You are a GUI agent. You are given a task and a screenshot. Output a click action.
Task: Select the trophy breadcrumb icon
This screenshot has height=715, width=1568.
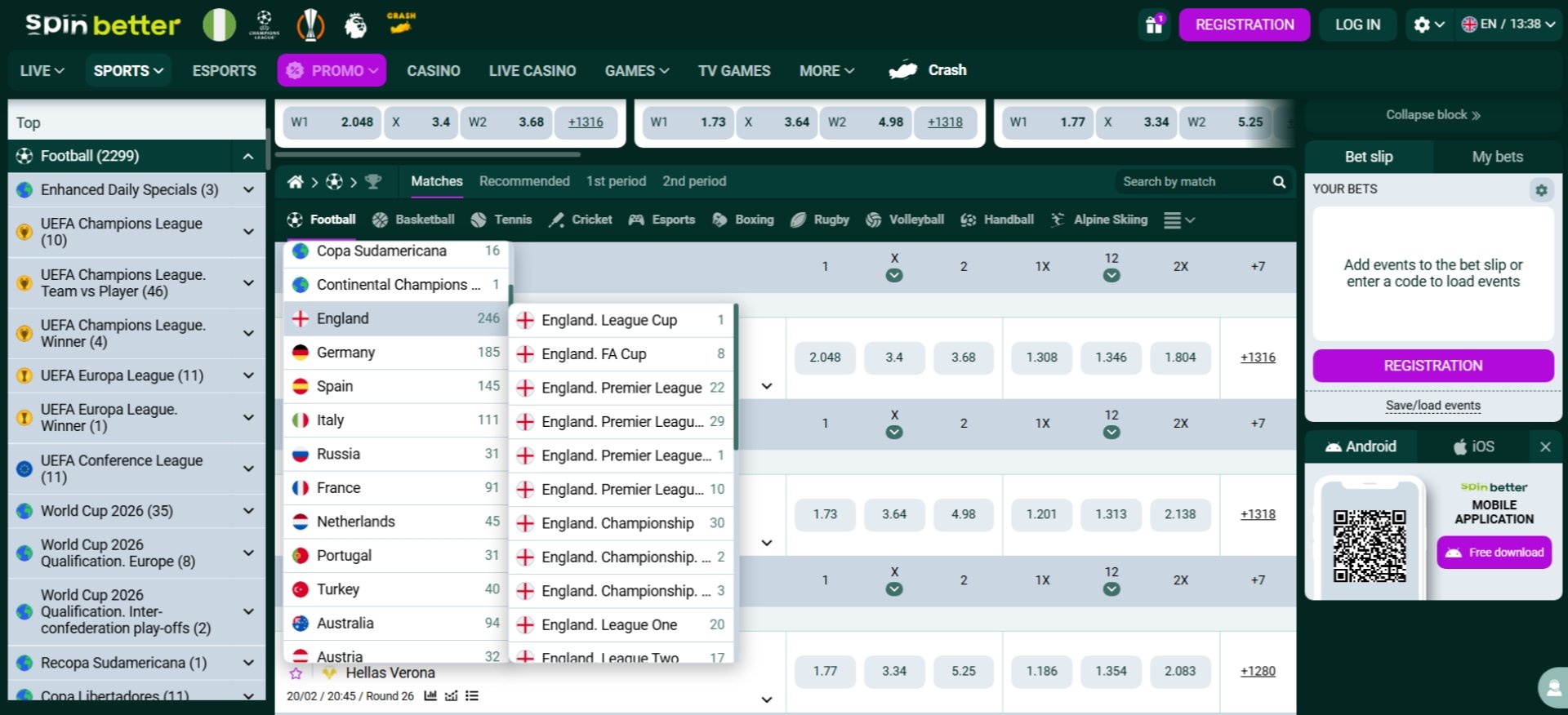click(373, 181)
